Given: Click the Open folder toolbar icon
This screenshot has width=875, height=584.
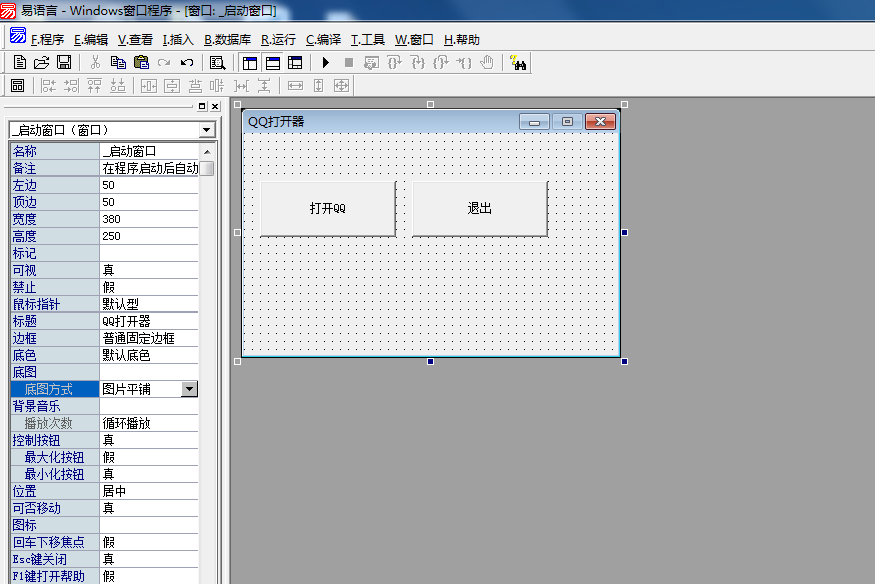Looking at the screenshot, I should (x=42, y=63).
